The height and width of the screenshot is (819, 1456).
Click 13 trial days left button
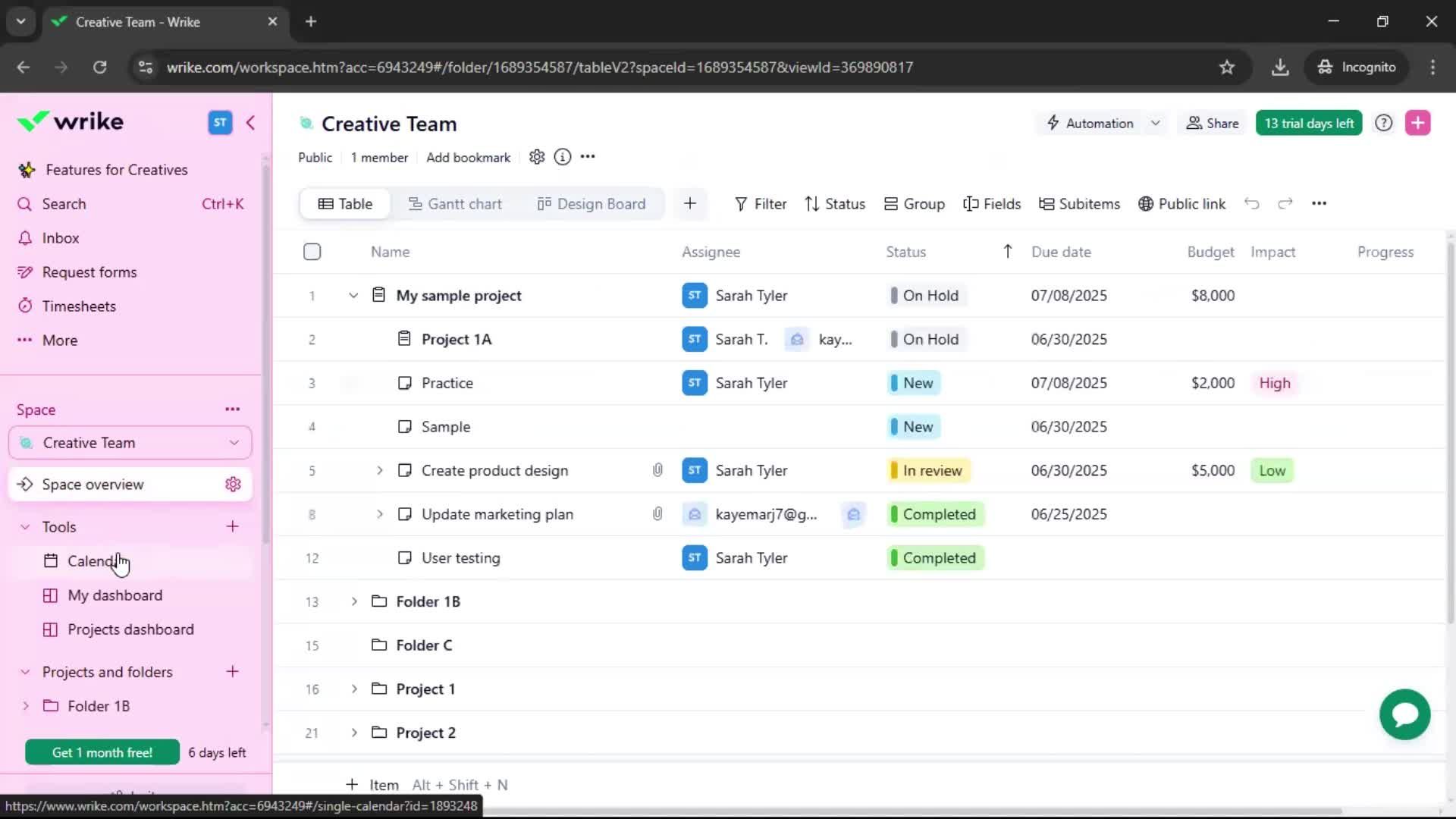(1309, 123)
